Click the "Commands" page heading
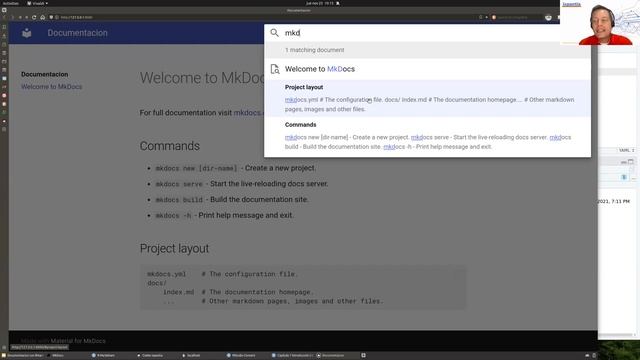The width and height of the screenshot is (640, 360). tap(170, 146)
